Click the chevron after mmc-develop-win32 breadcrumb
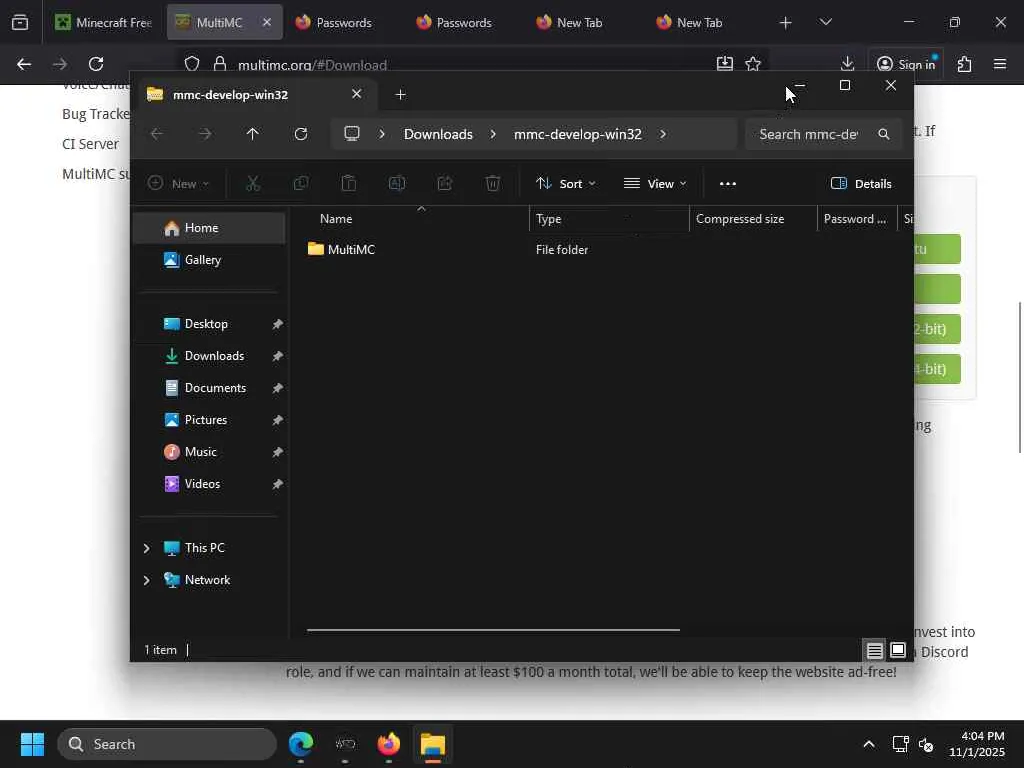This screenshot has height=768, width=1024. pyautogui.click(x=663, y=134)
